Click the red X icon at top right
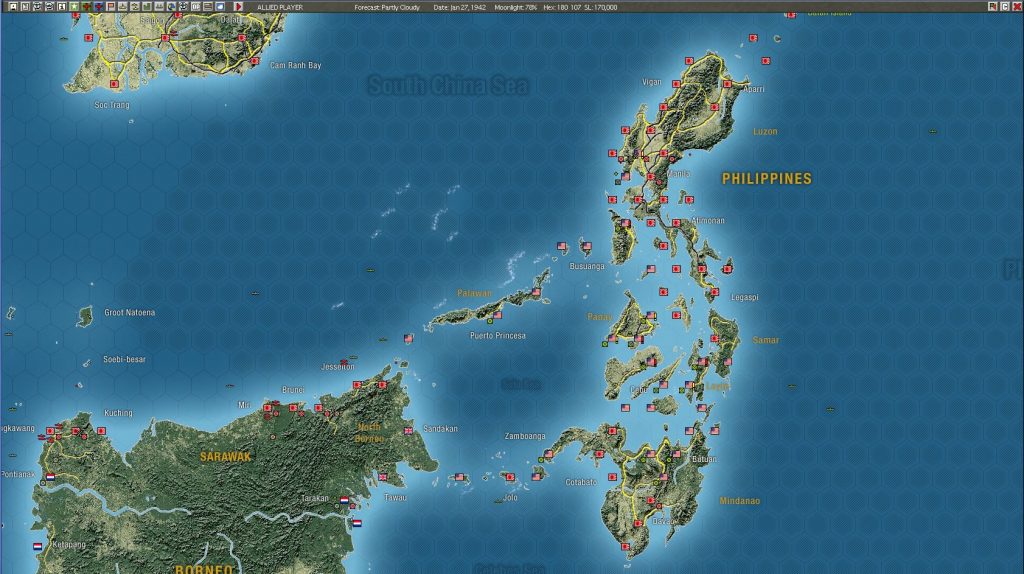The width and height of the screenshot is (1024, 574). (1016, 7)
